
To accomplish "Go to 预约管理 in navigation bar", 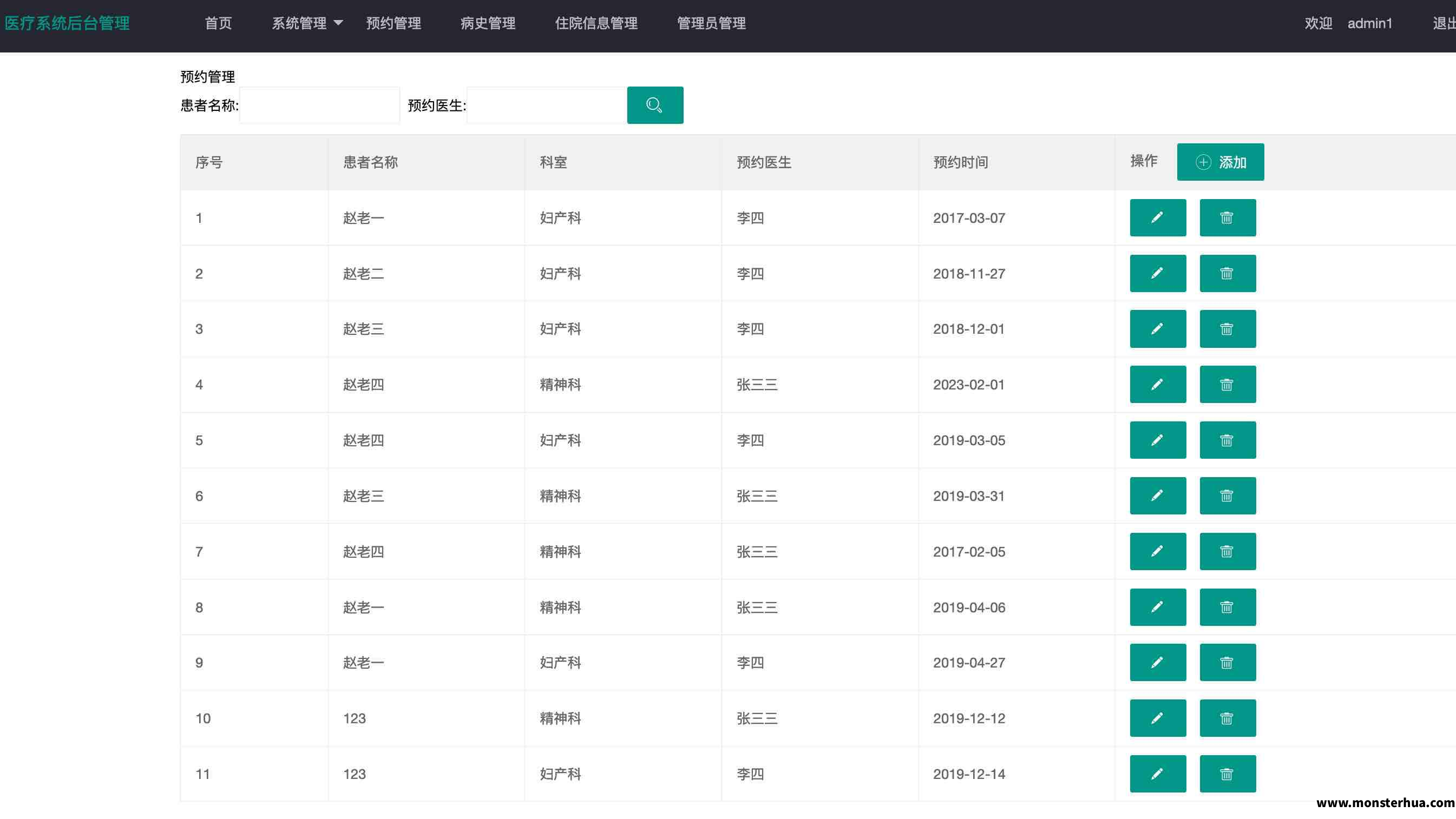I will (x=393, y=23).
